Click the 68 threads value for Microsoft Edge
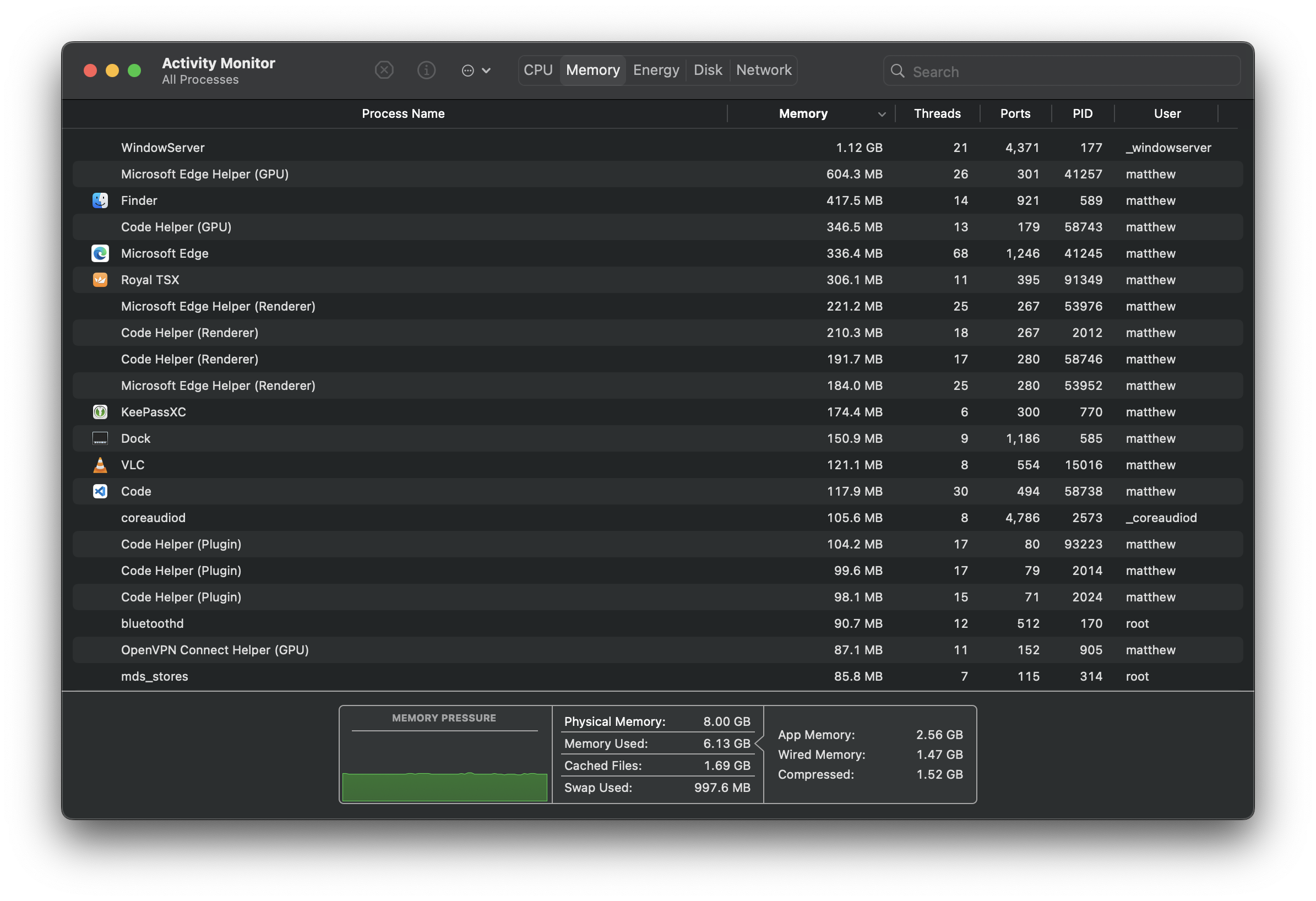The height and width of the screenshot is (901, 1316). coord(960,253)
